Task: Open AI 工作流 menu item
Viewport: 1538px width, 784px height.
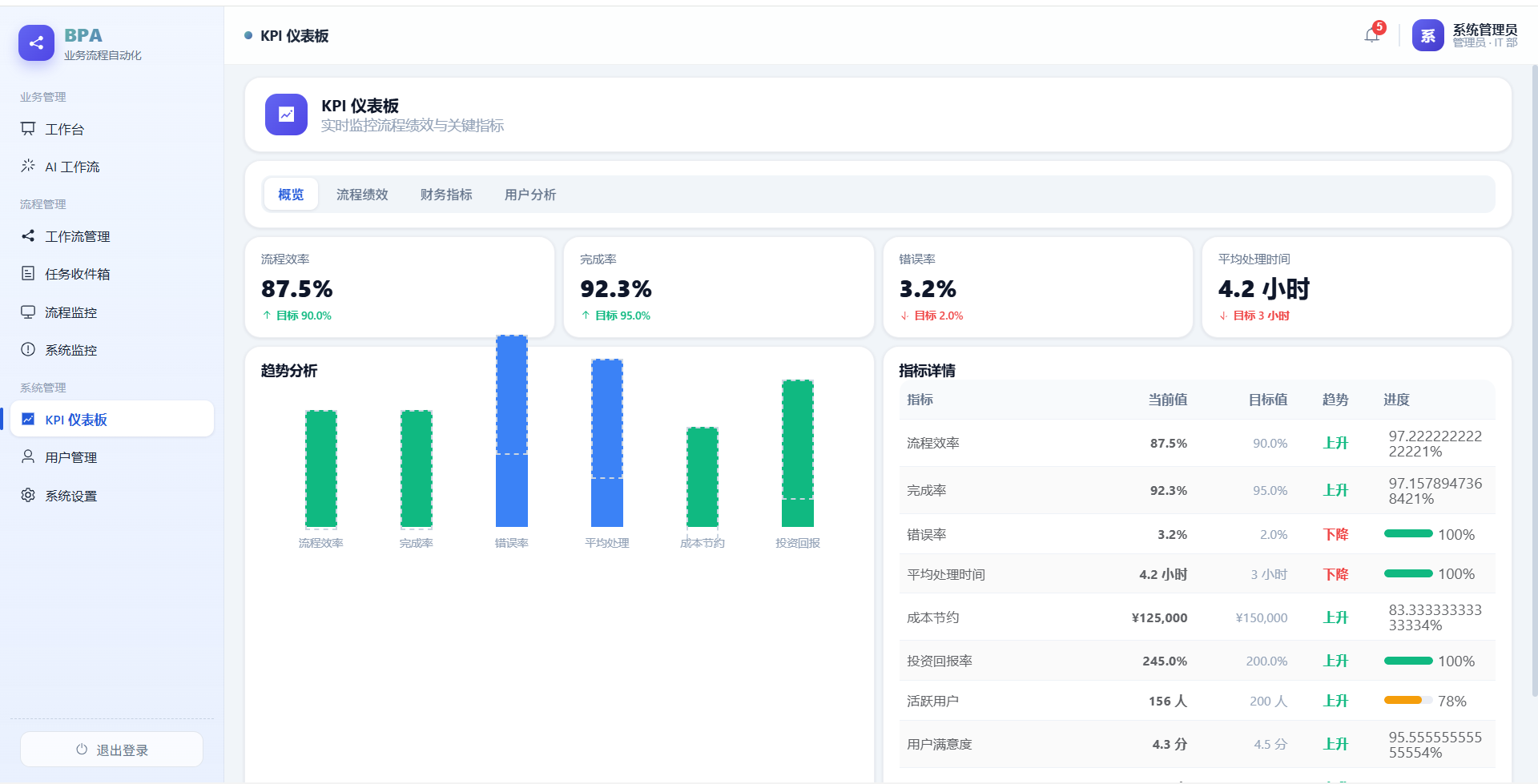Action: (112, 167)
